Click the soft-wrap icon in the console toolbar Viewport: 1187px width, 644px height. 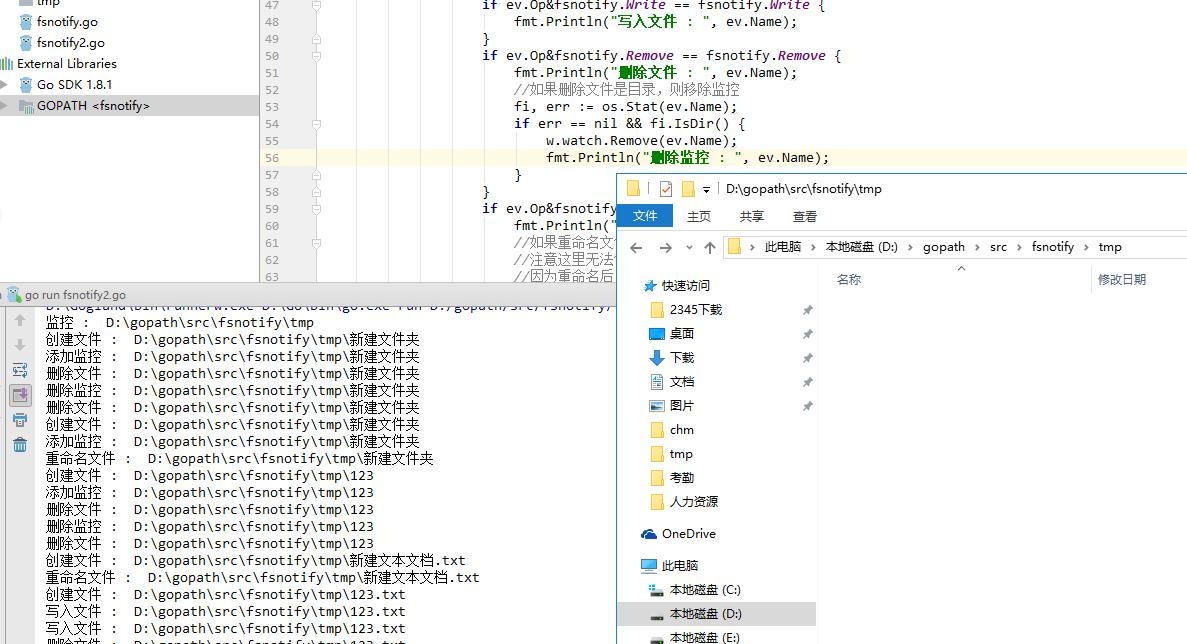tap(20, 366)
